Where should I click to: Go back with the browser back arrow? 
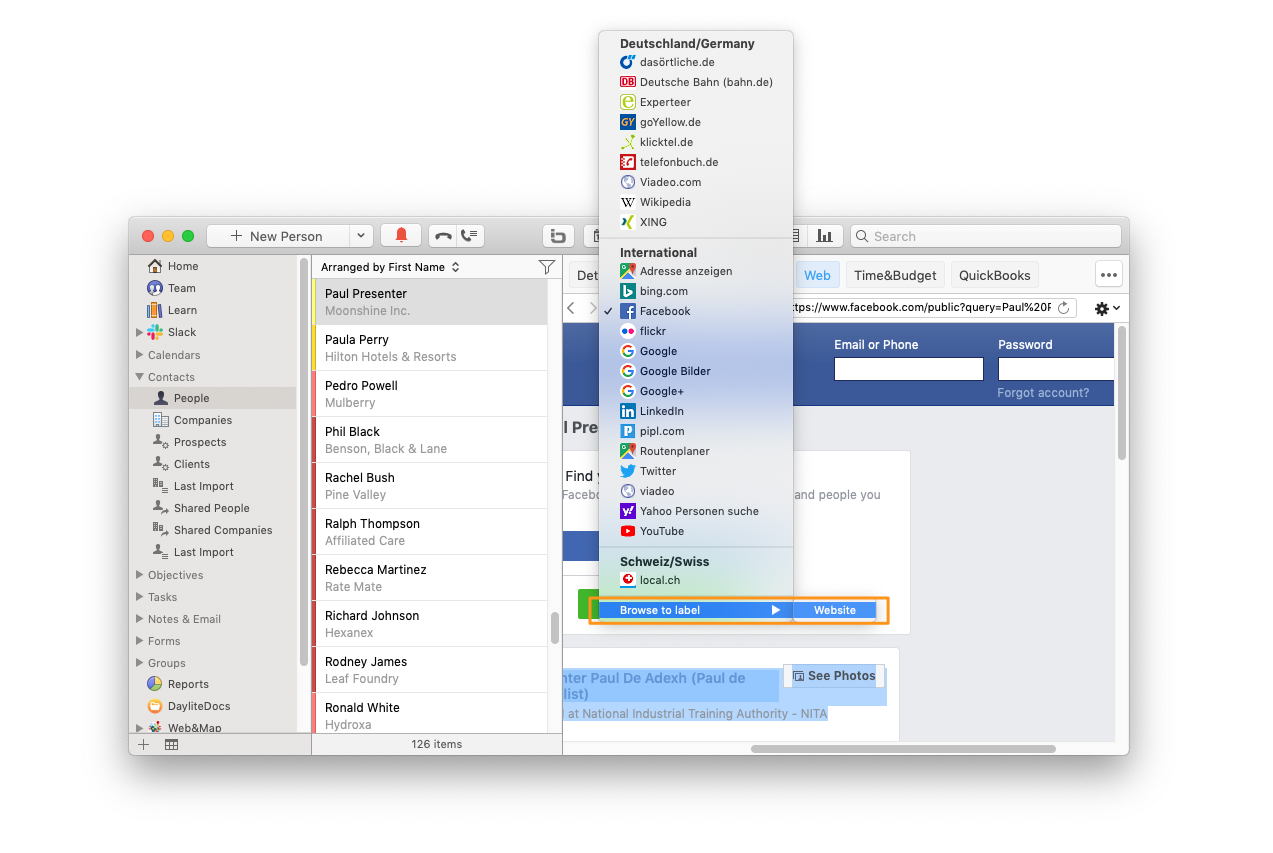pyautogui.click(x=571, y=308)
